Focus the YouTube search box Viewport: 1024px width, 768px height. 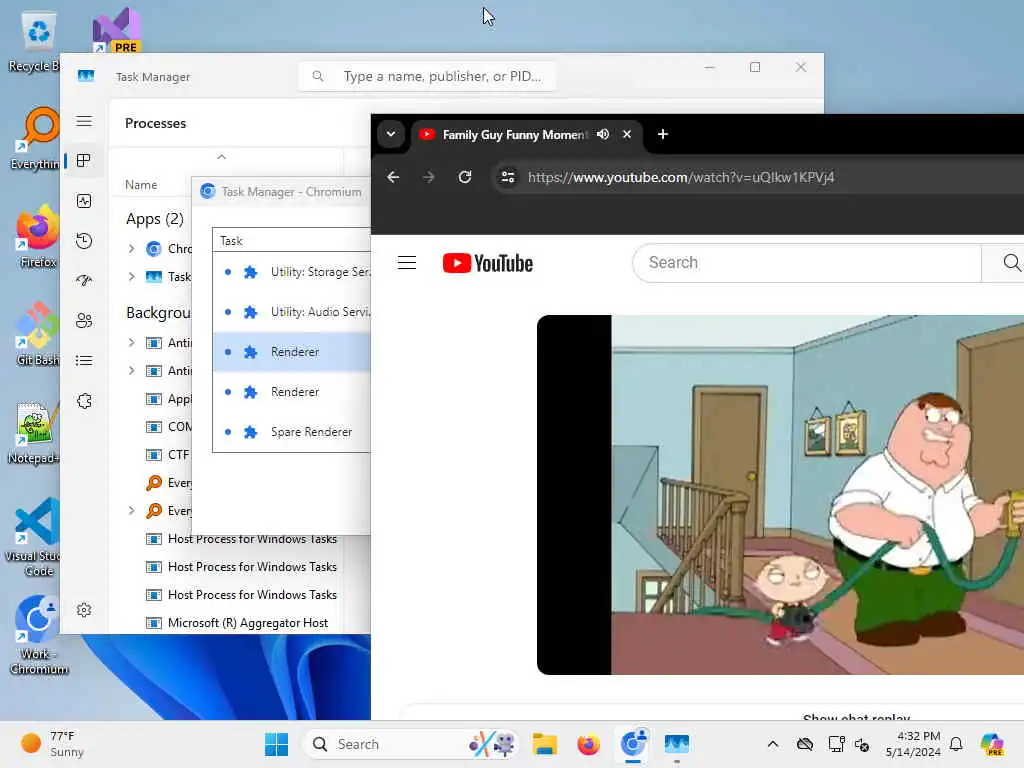click(x=807, y=263)
